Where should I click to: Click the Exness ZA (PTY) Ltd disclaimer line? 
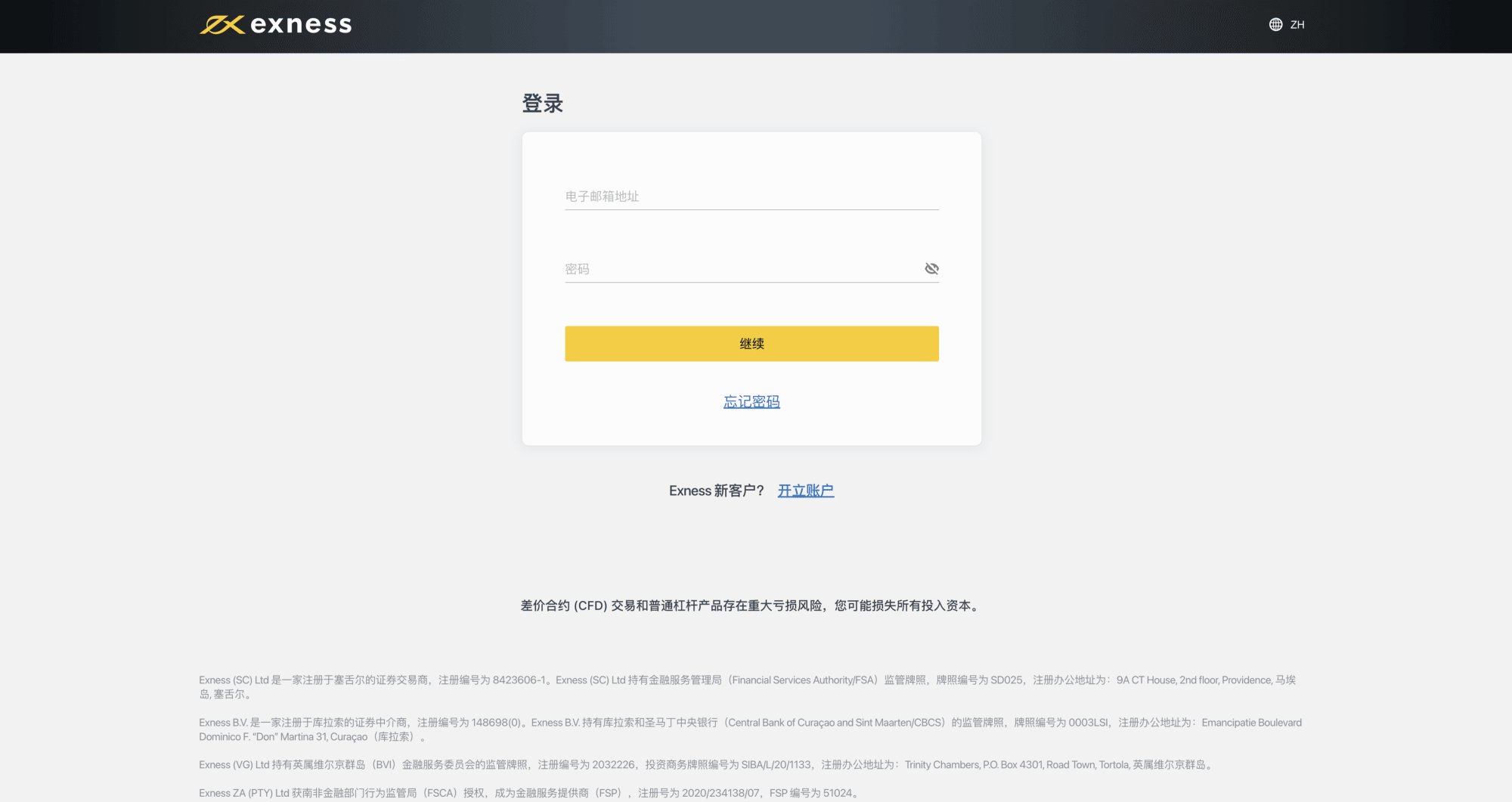531,793
